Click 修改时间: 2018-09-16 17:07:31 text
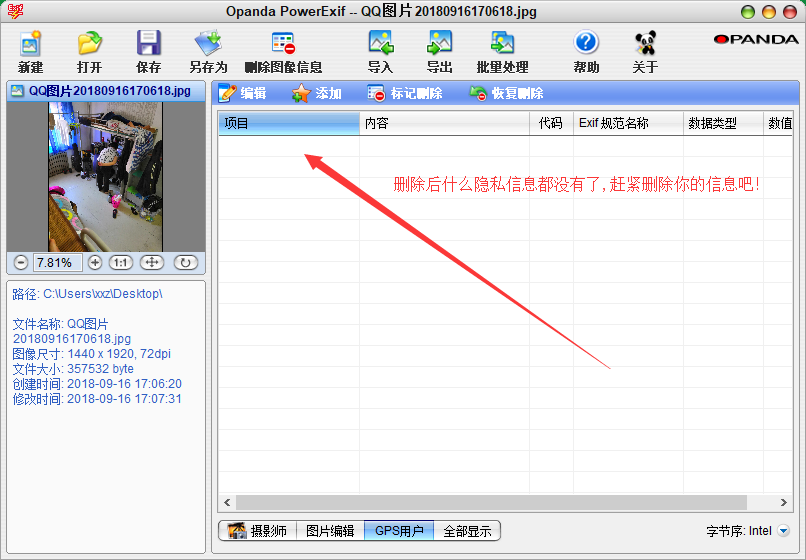Viewport: 806px width, 560px height. click(97, 399)
